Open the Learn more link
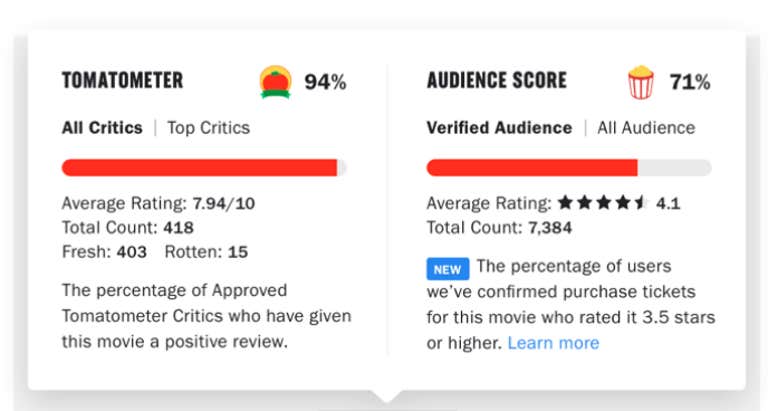Screen dimensions: 768x411 [x=553, y=343]
